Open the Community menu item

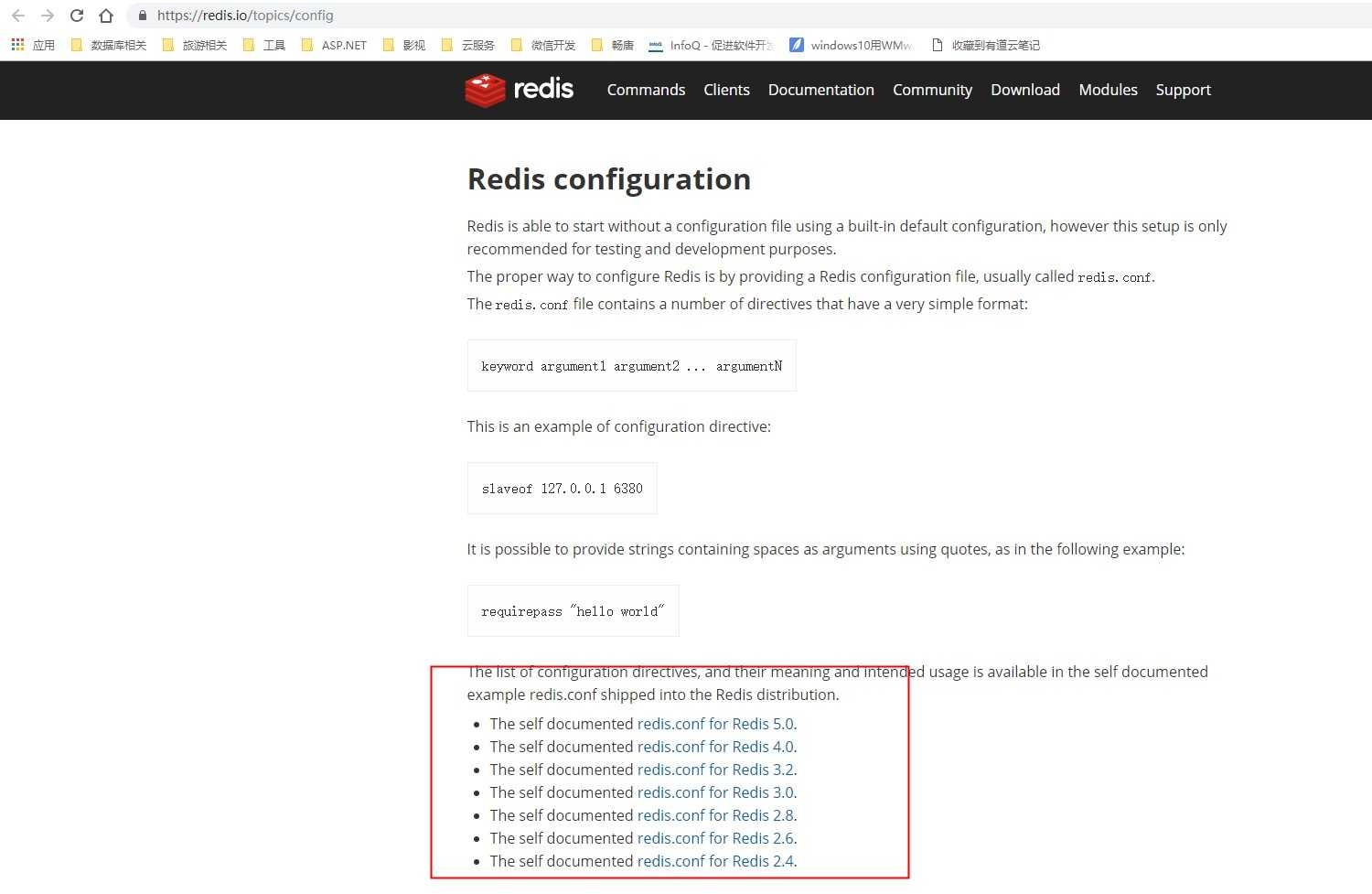coord(932,90)
